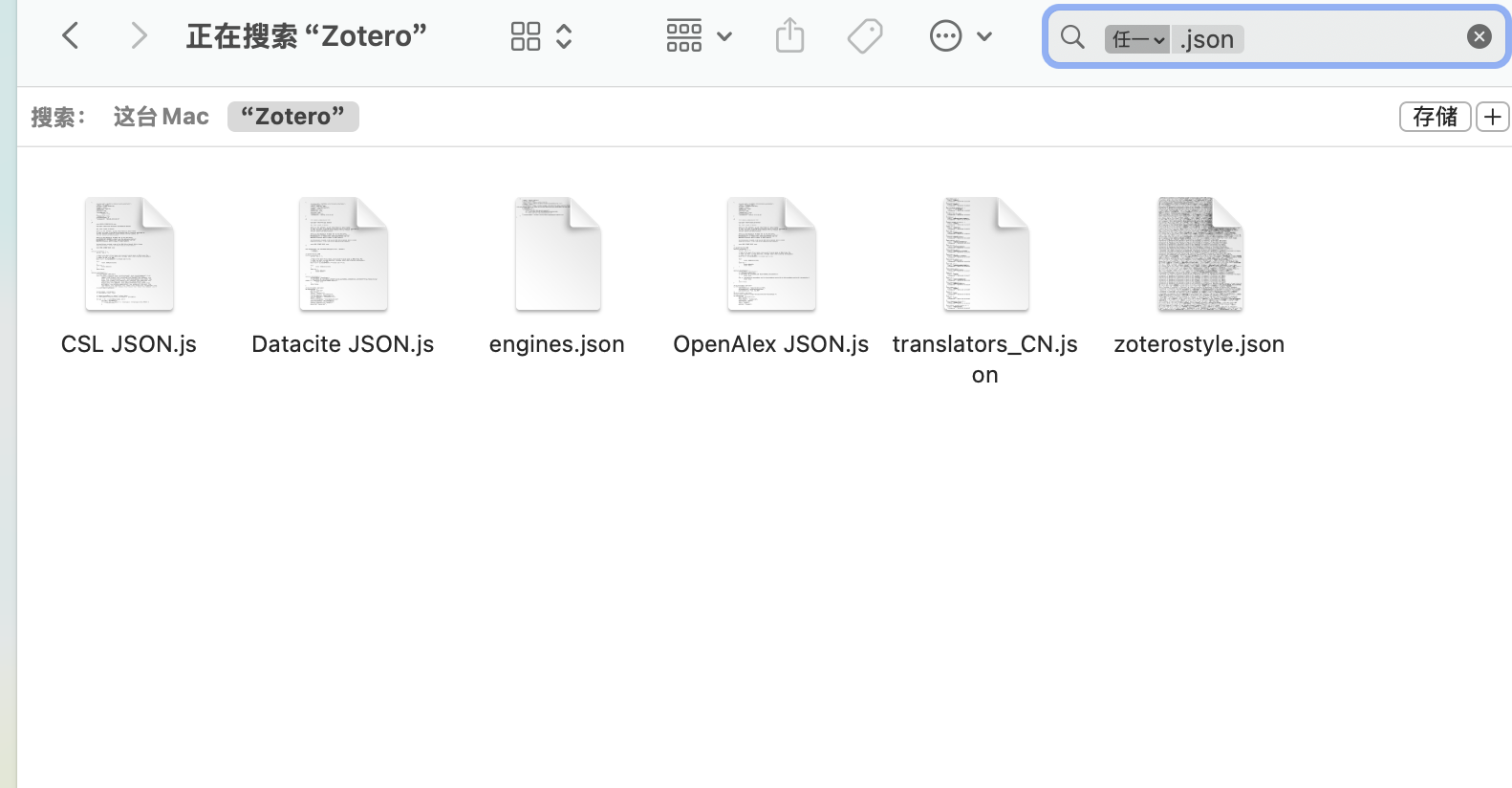Click the engines.json file name
This screenshot has width=1512, height=788.
(x=557, y=344)
